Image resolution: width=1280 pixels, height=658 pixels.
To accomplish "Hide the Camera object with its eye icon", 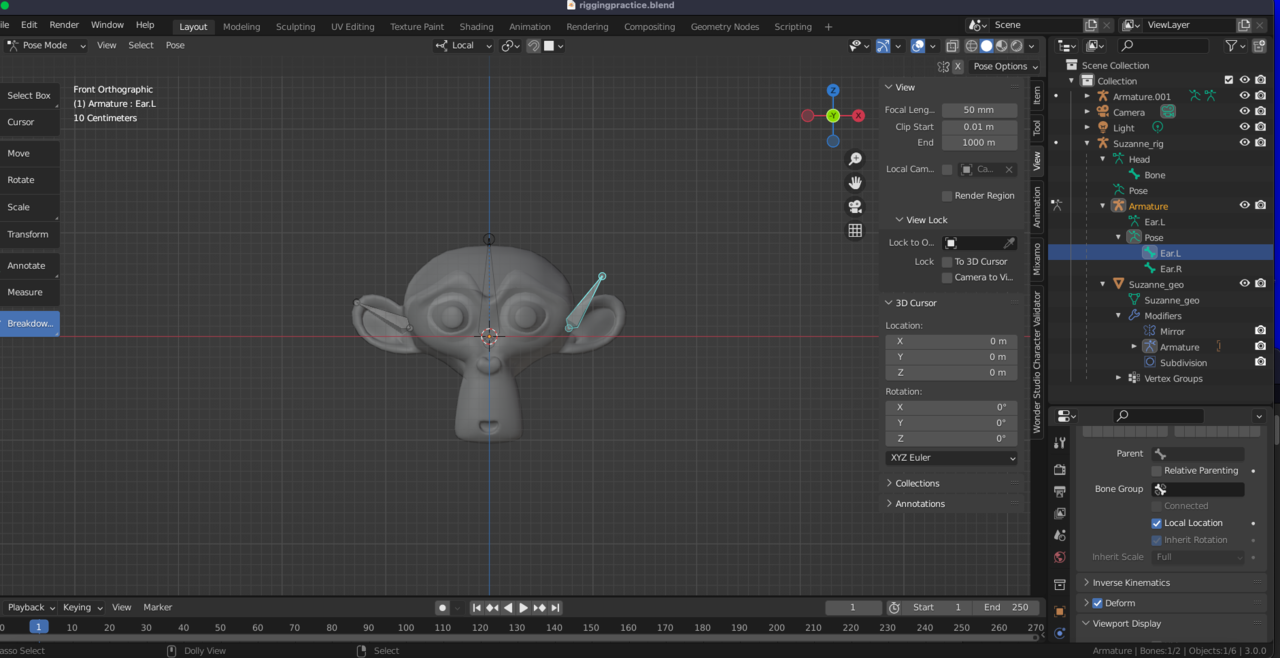I will tap(1245, 112).
